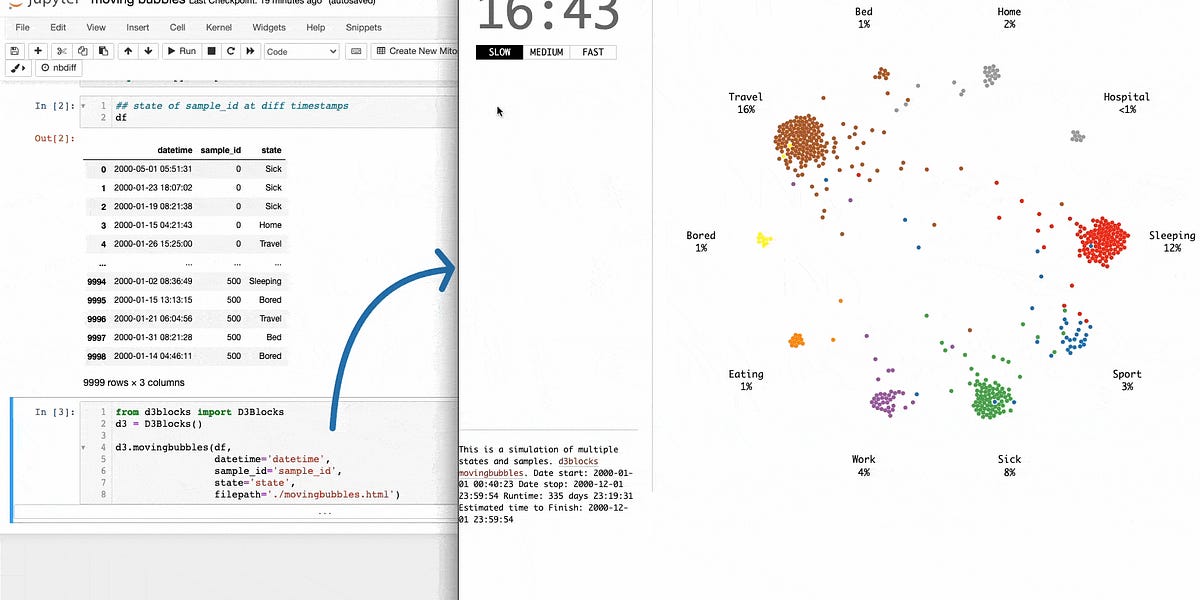
Task: Click the '2000-01-02 08:36:49' table cell
Action: point(153,282)
